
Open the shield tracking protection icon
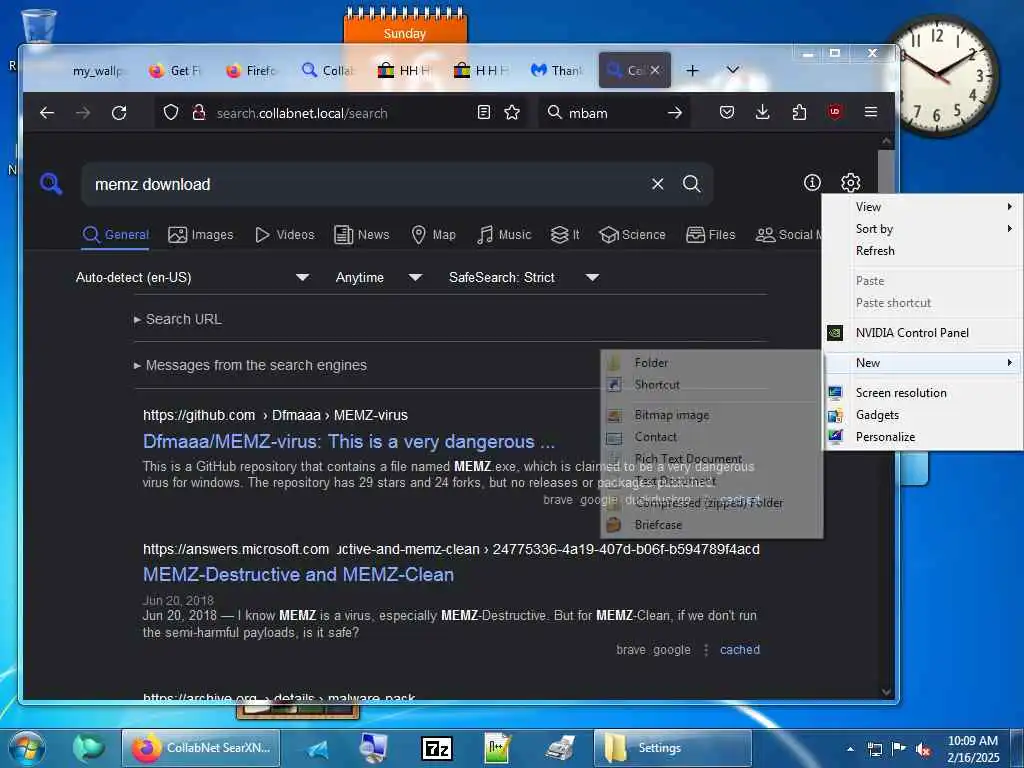170,113
